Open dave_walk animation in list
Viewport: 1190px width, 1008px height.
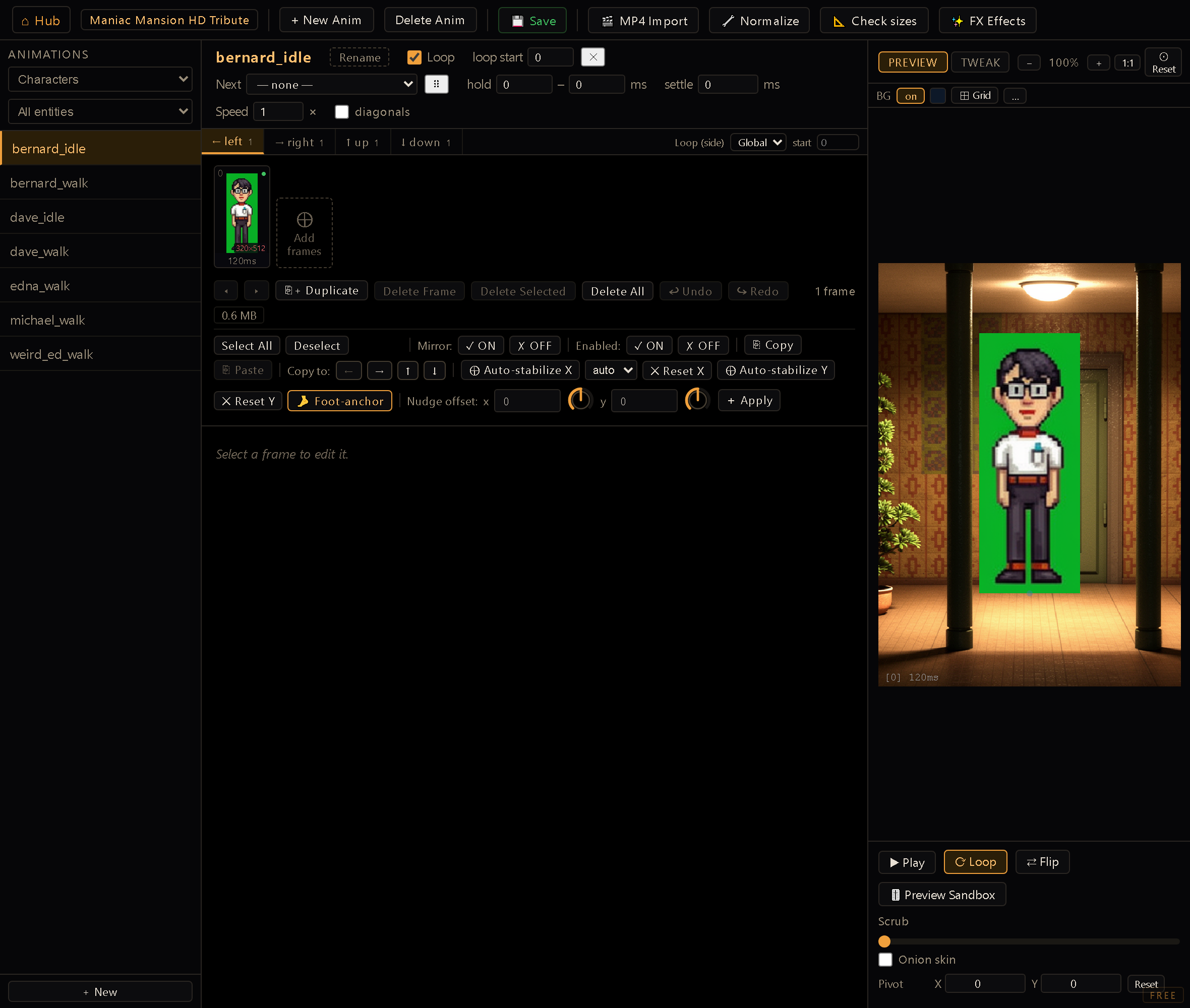(101, 251)
